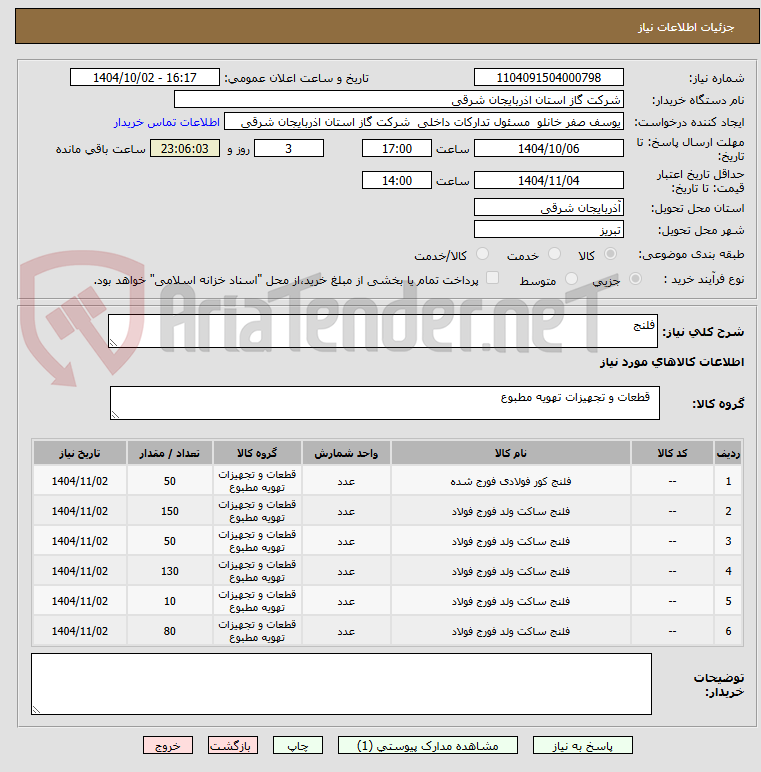Click the 'تاریخ نیاز' column header
Viewport: 761px width, 772px height.
click(80, 453)
